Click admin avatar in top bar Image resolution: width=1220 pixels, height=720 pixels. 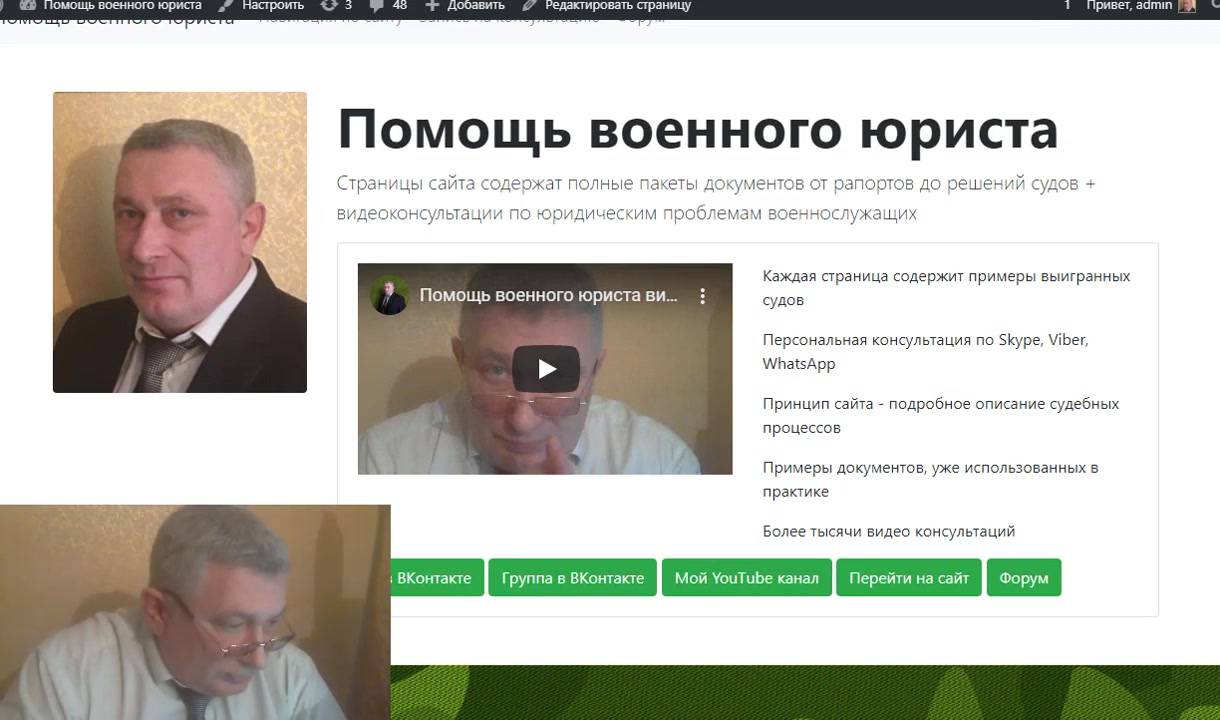[1187, 6]
